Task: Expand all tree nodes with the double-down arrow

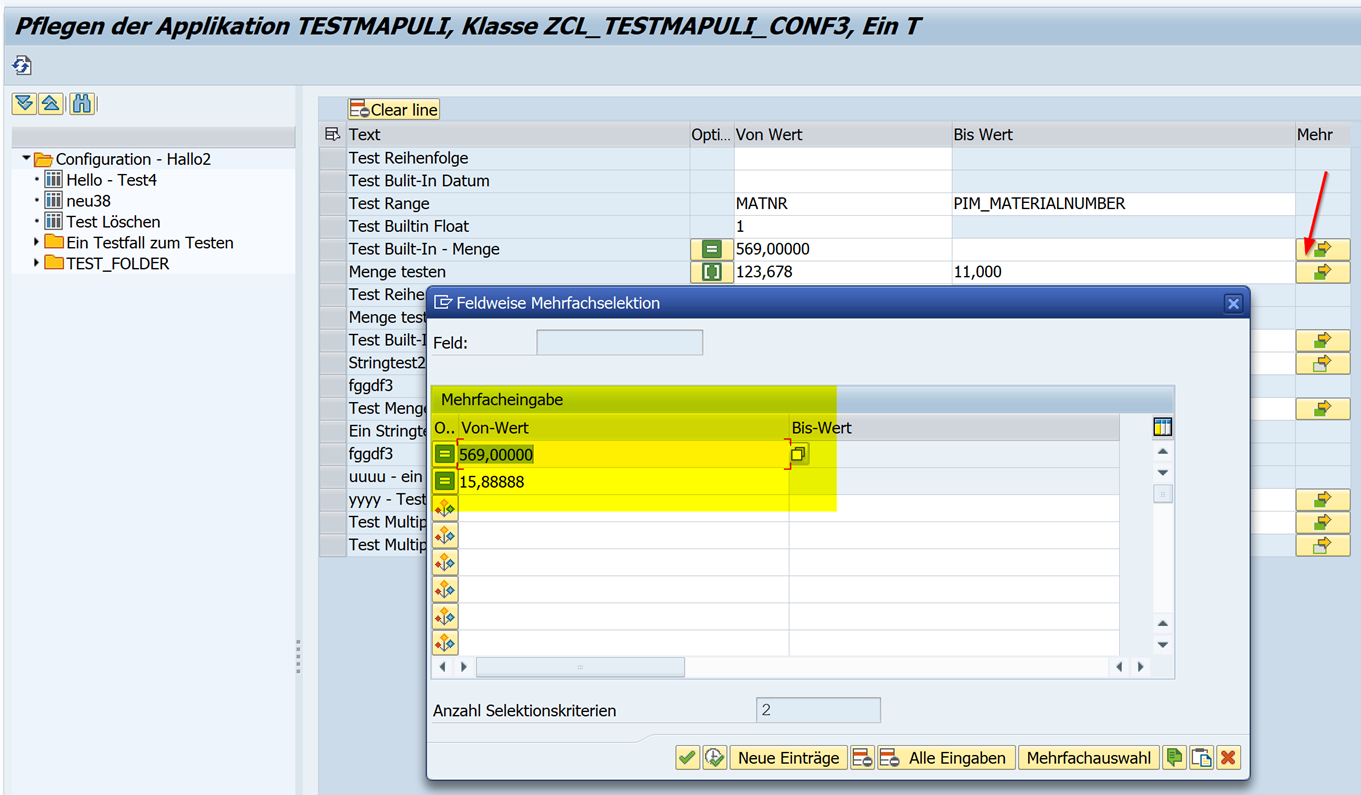Action: pos(24,104)
